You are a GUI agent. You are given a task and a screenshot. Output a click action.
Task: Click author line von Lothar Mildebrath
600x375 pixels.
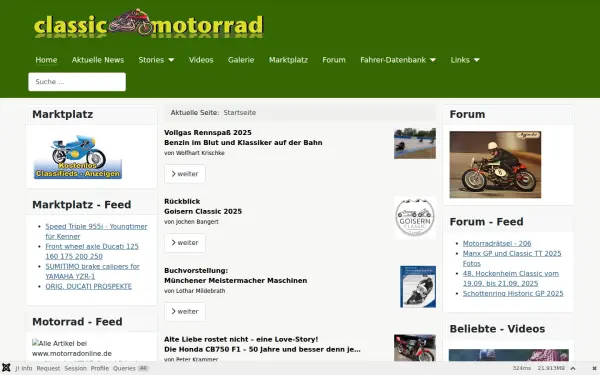194,290
